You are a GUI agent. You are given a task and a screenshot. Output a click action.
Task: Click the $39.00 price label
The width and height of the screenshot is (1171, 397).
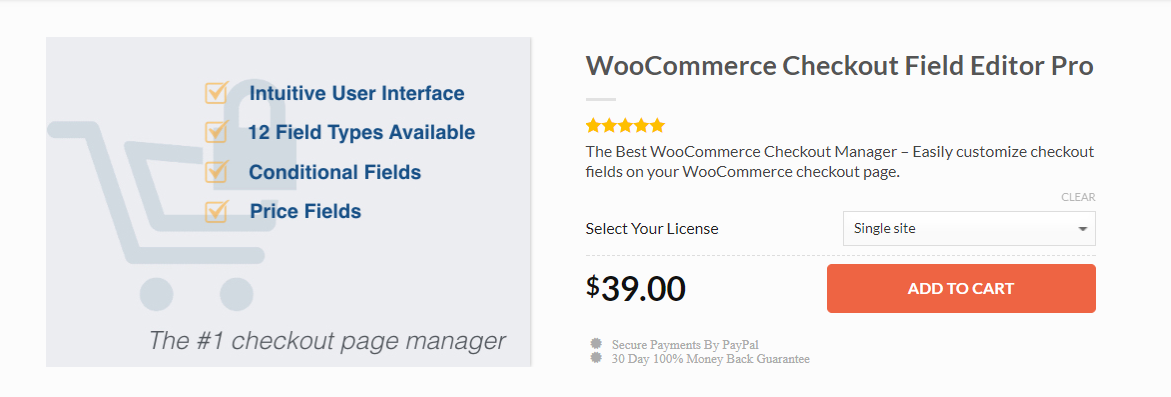coord(636,288)
